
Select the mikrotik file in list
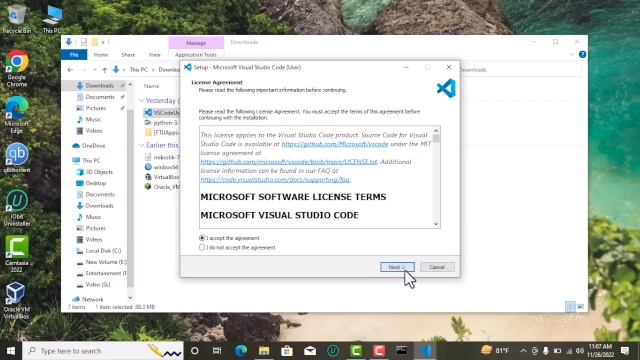pos(162,157)
